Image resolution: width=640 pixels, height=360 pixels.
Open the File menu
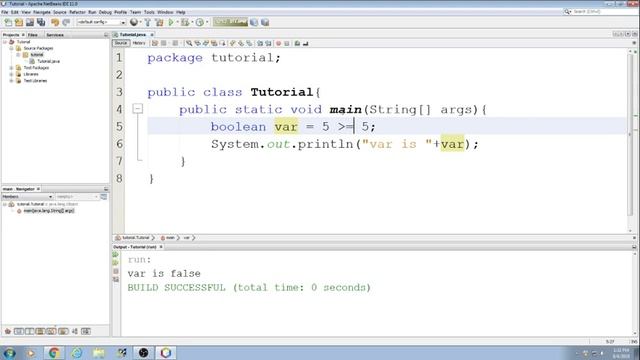tap(5, 12)
